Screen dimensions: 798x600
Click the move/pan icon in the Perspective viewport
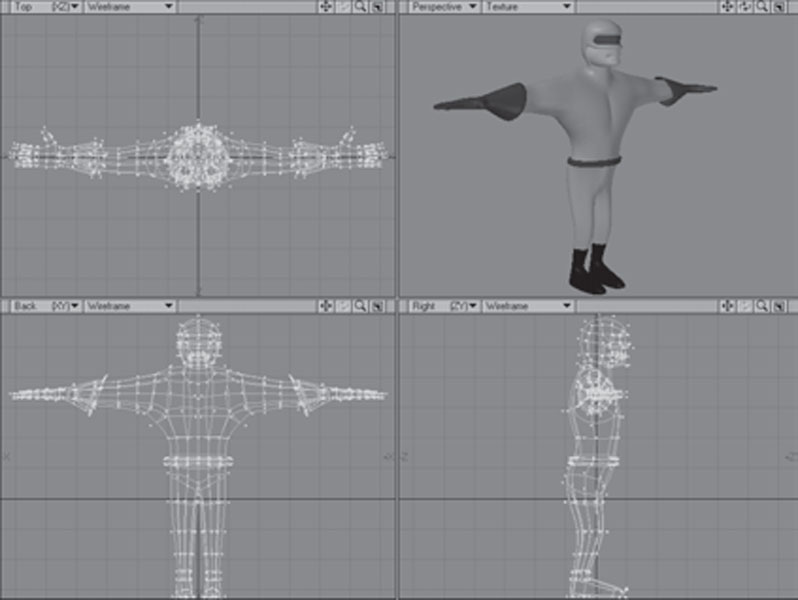(727, 7)
